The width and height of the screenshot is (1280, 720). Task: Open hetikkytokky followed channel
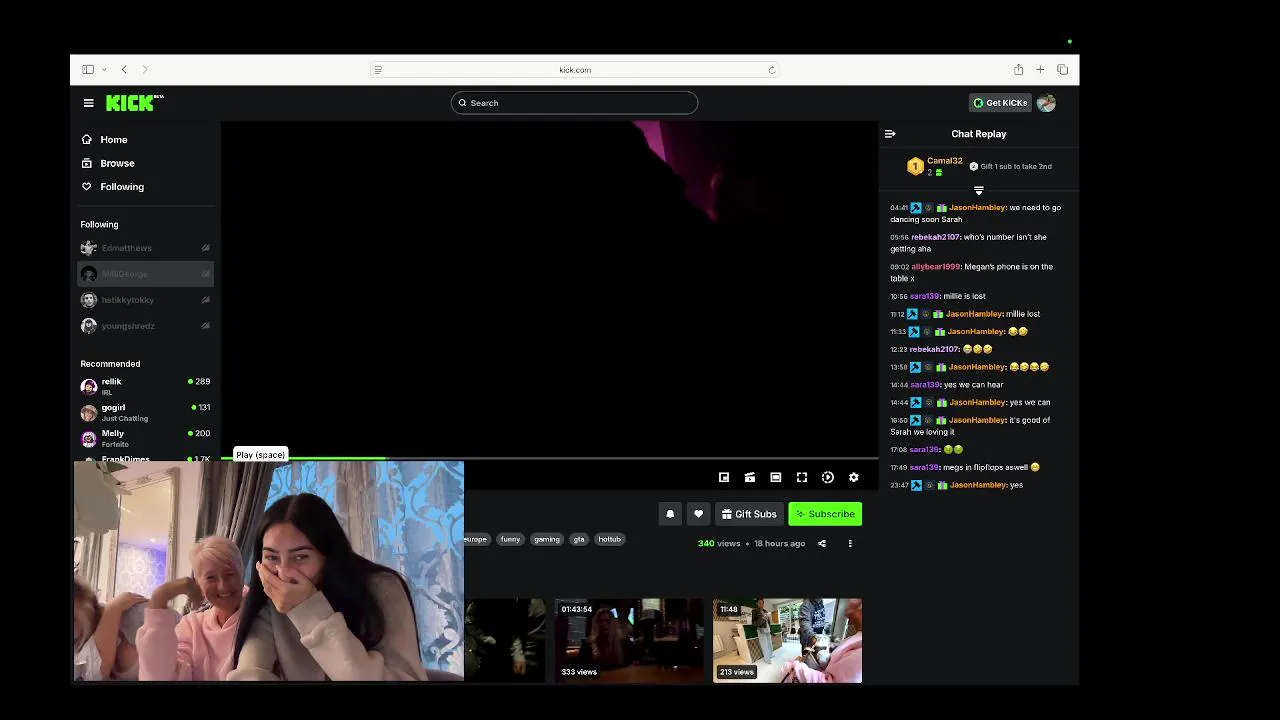tap(145, 300)
